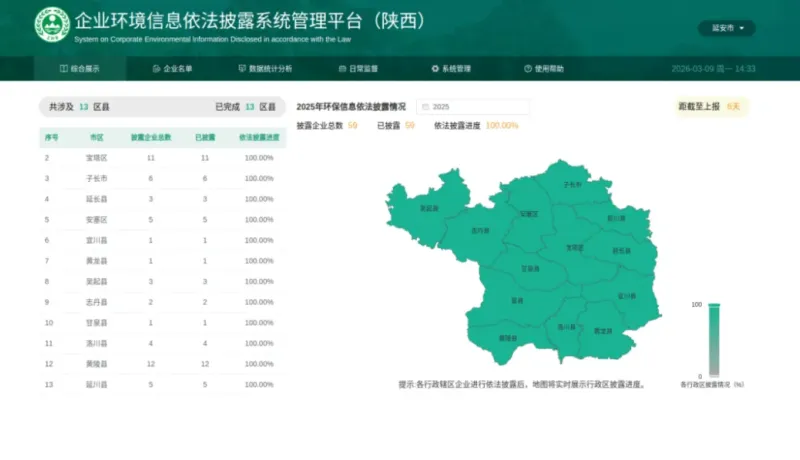Click the 日常监督 menu icon
The width and height of the screenshot is (800, 460).
342,69
